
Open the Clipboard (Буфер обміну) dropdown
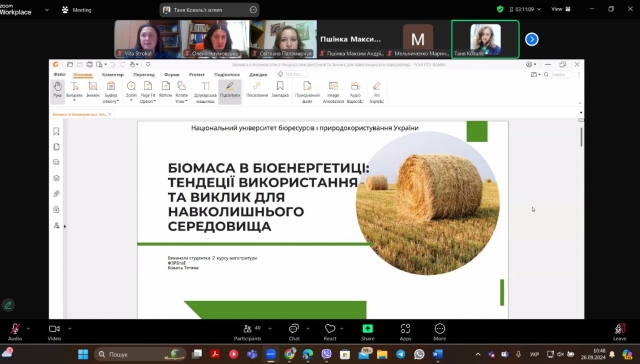point(111,92)
